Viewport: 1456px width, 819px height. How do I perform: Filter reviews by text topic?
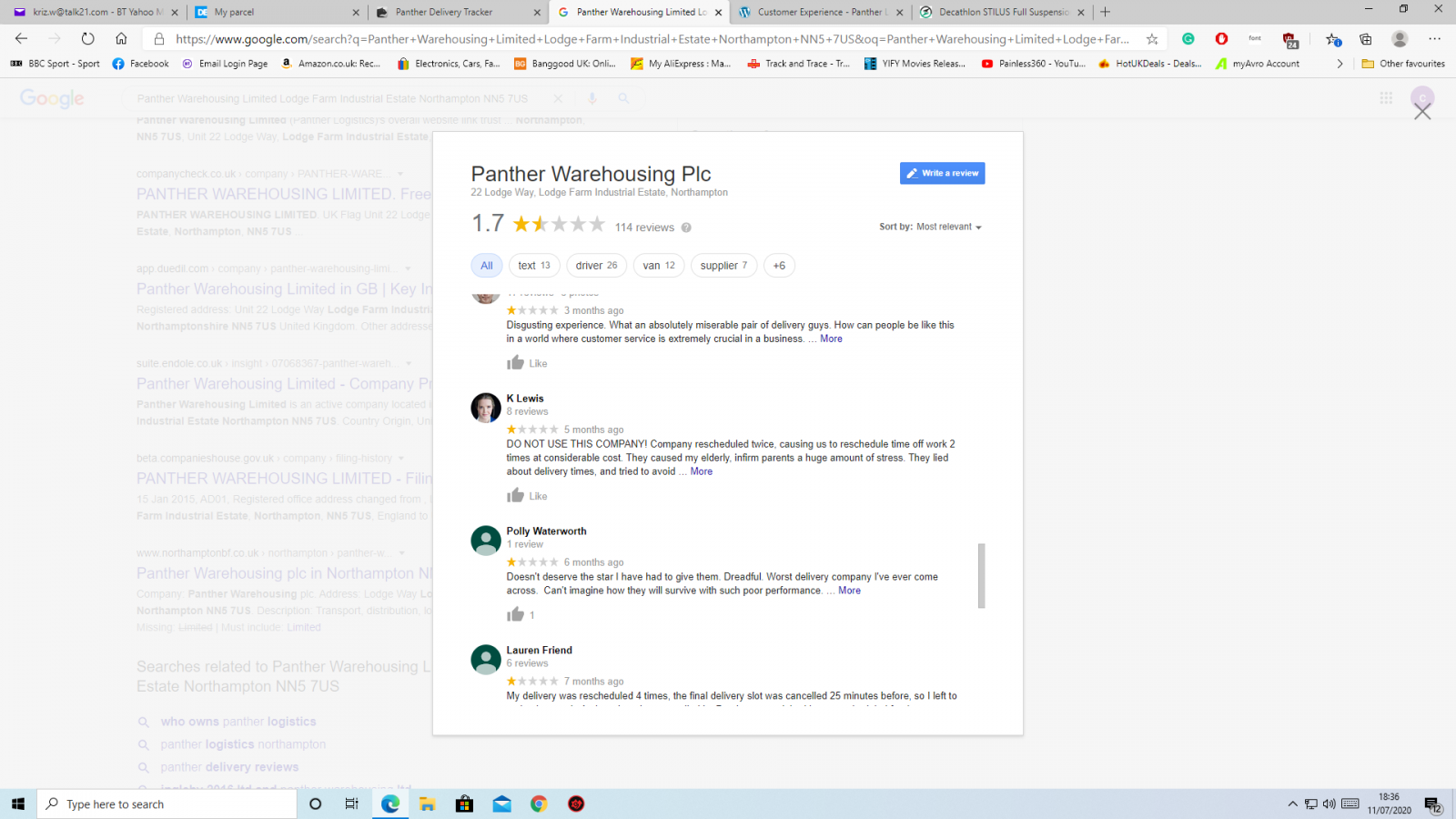[x=534, y=266]
